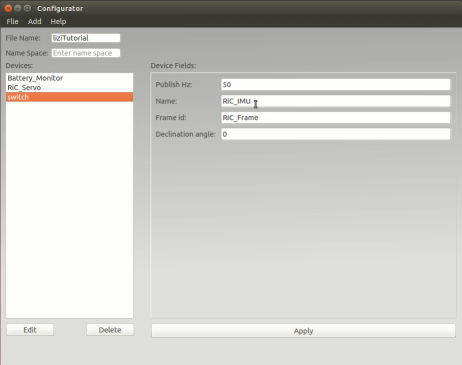This screenshot has height=365, width=462.
Task: Click the Name Space label
Action: coord(27,53)
